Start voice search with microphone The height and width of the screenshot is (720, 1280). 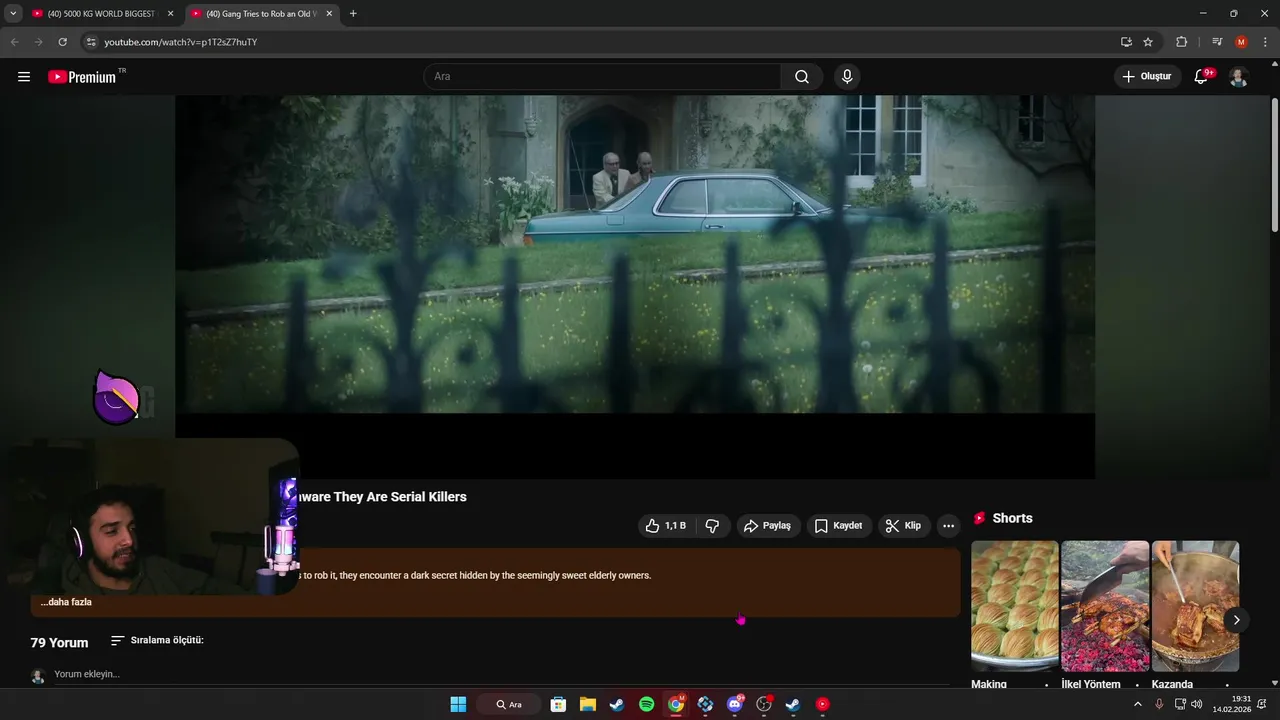click(847, 77)
